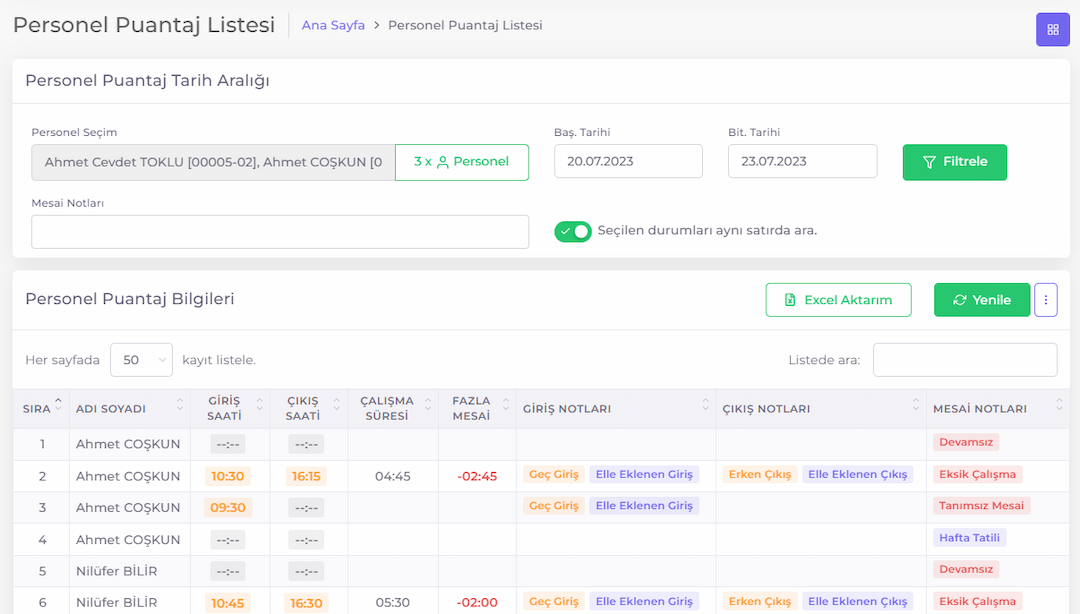This screenshot has height=614, width=1080.
Task: Sort by MESAİ NOTLARI column arrows
Action: point(1059,405)
